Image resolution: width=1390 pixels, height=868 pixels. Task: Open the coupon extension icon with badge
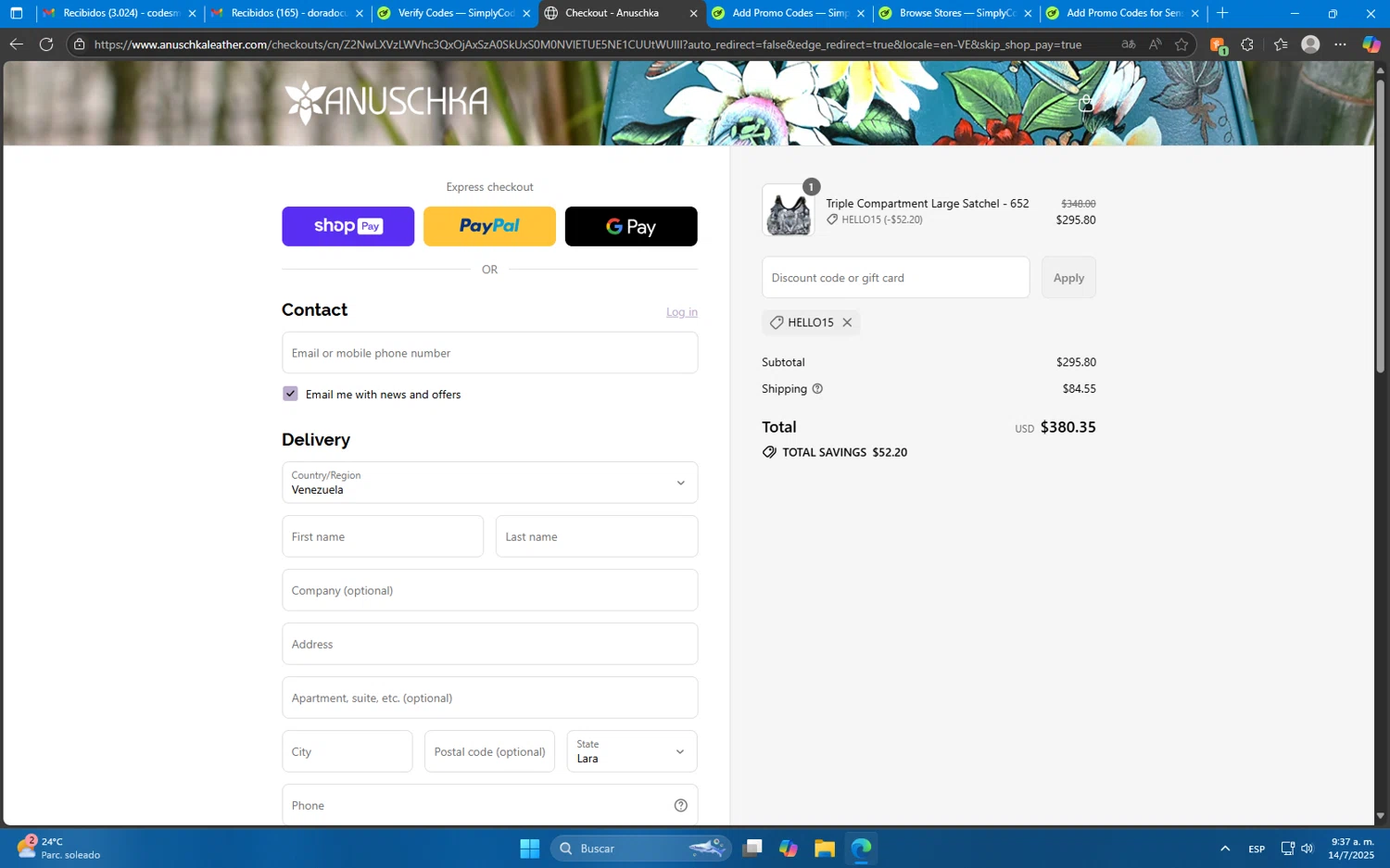pyautogui.click(x=1218, y=45)
